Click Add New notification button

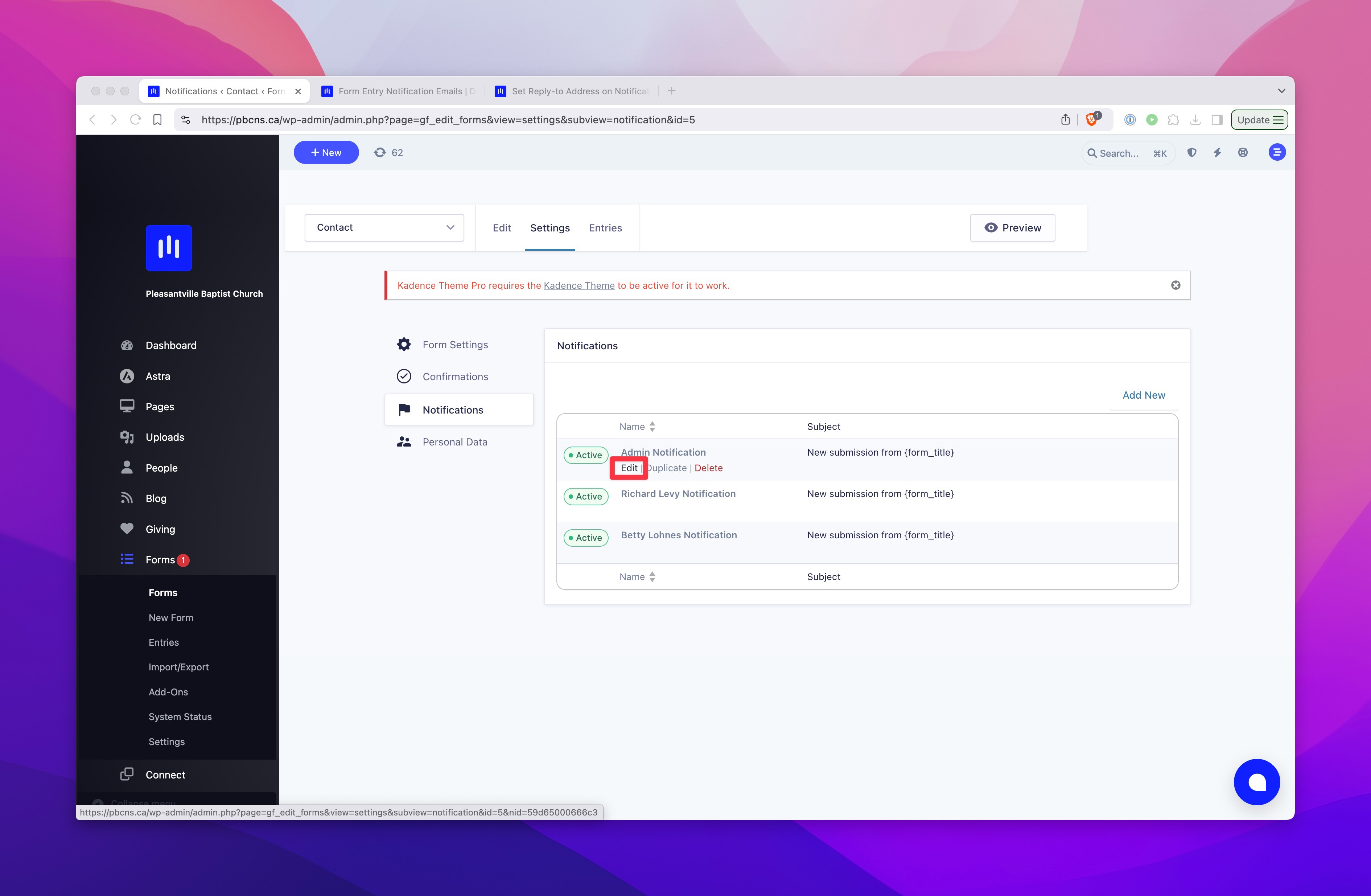(x=1144, y=394)
